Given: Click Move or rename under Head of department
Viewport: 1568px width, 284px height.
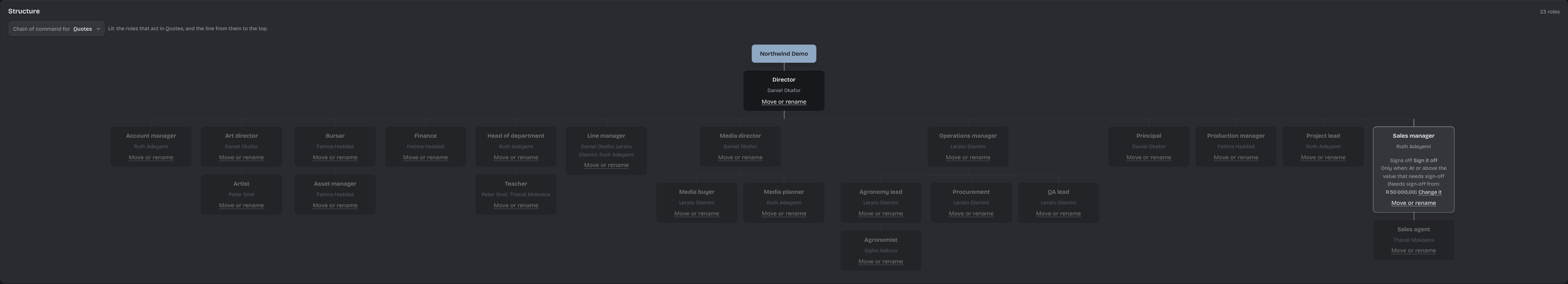Looking at the screenshot, I should 516,157.
